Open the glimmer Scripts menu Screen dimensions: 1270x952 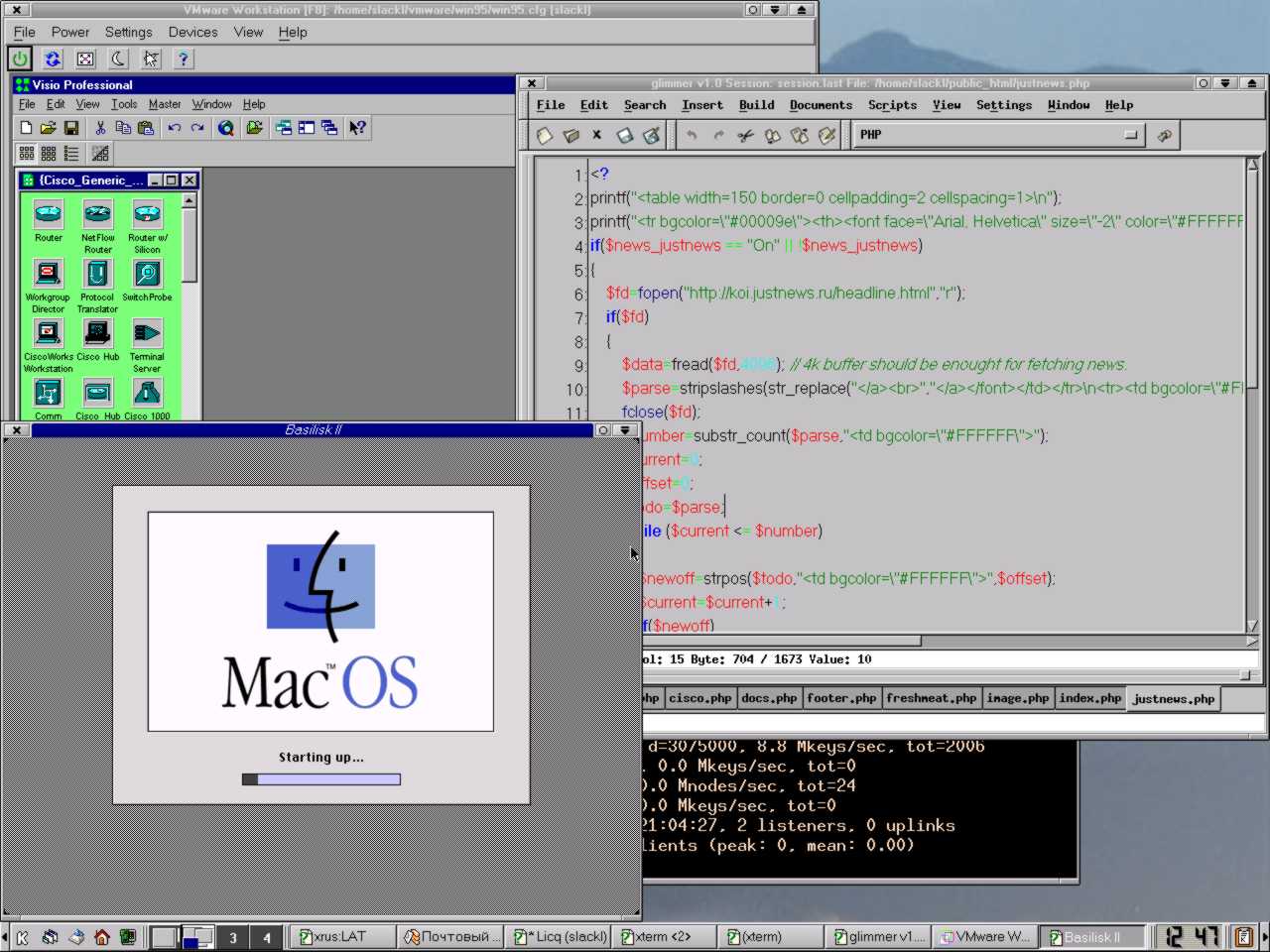[x=892, y=105]
